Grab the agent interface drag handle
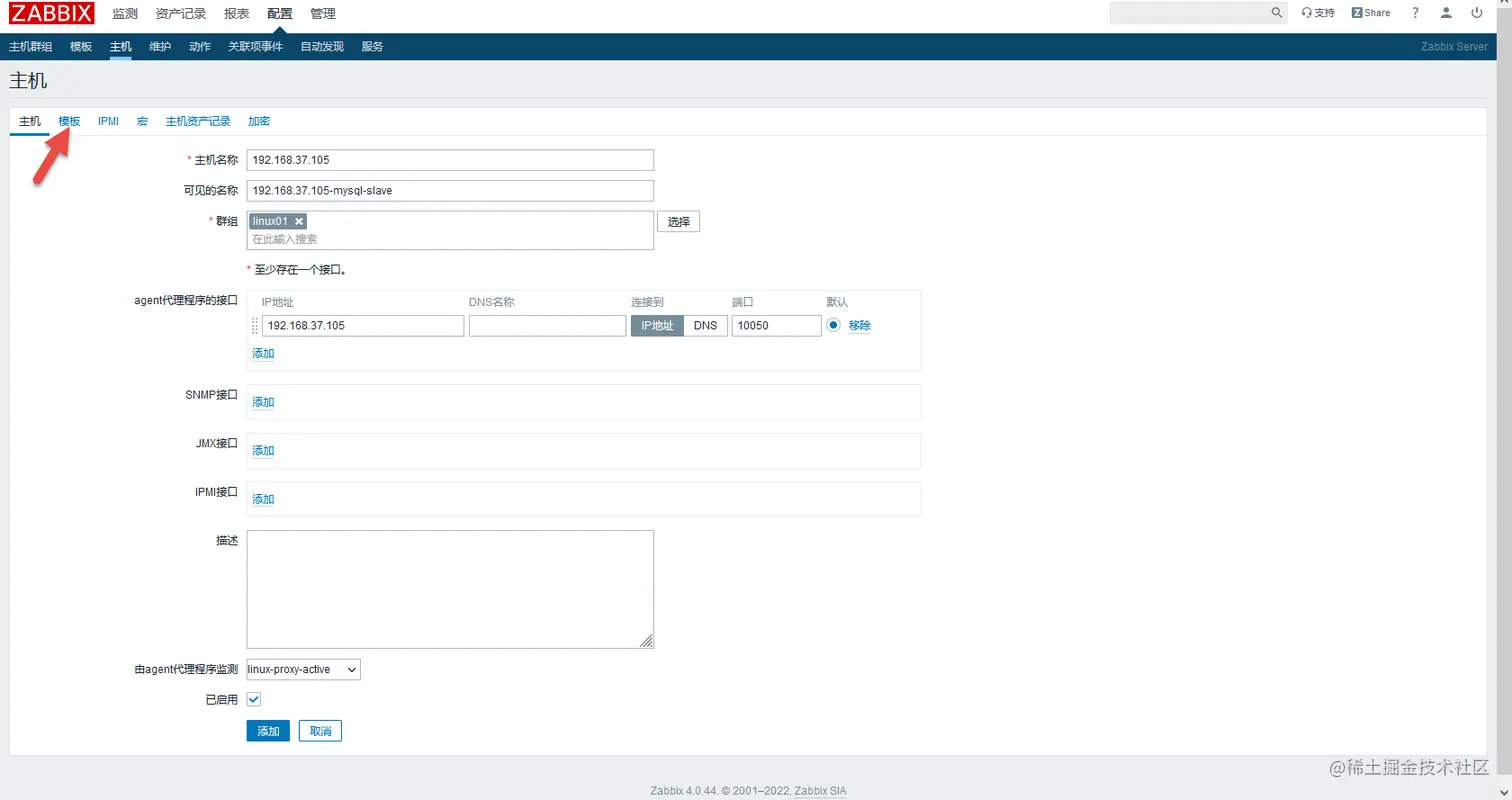 click(x=254, y=326)
